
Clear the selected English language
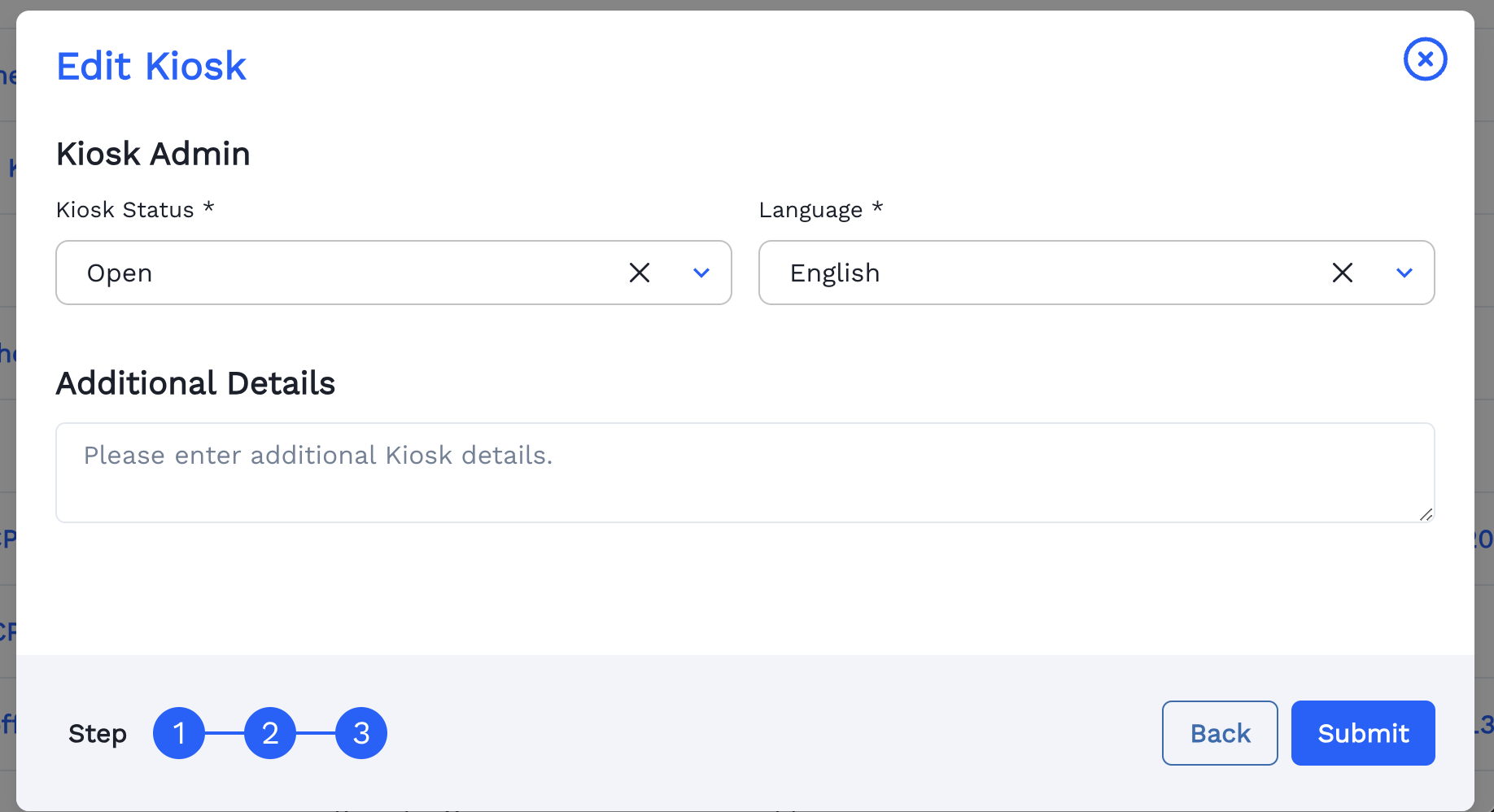(x=1342, y=273)
